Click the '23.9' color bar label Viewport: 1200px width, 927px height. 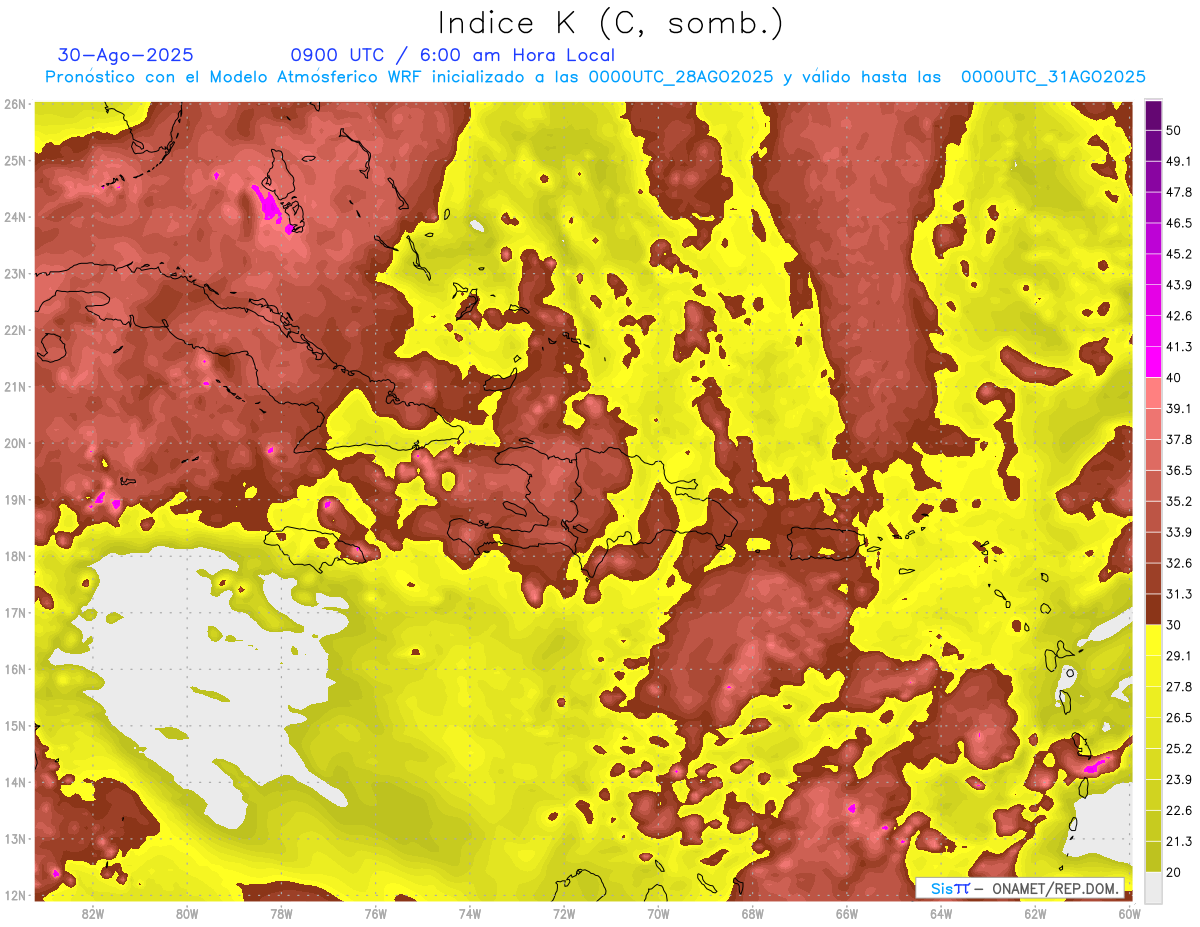(x=1178, y=780)
